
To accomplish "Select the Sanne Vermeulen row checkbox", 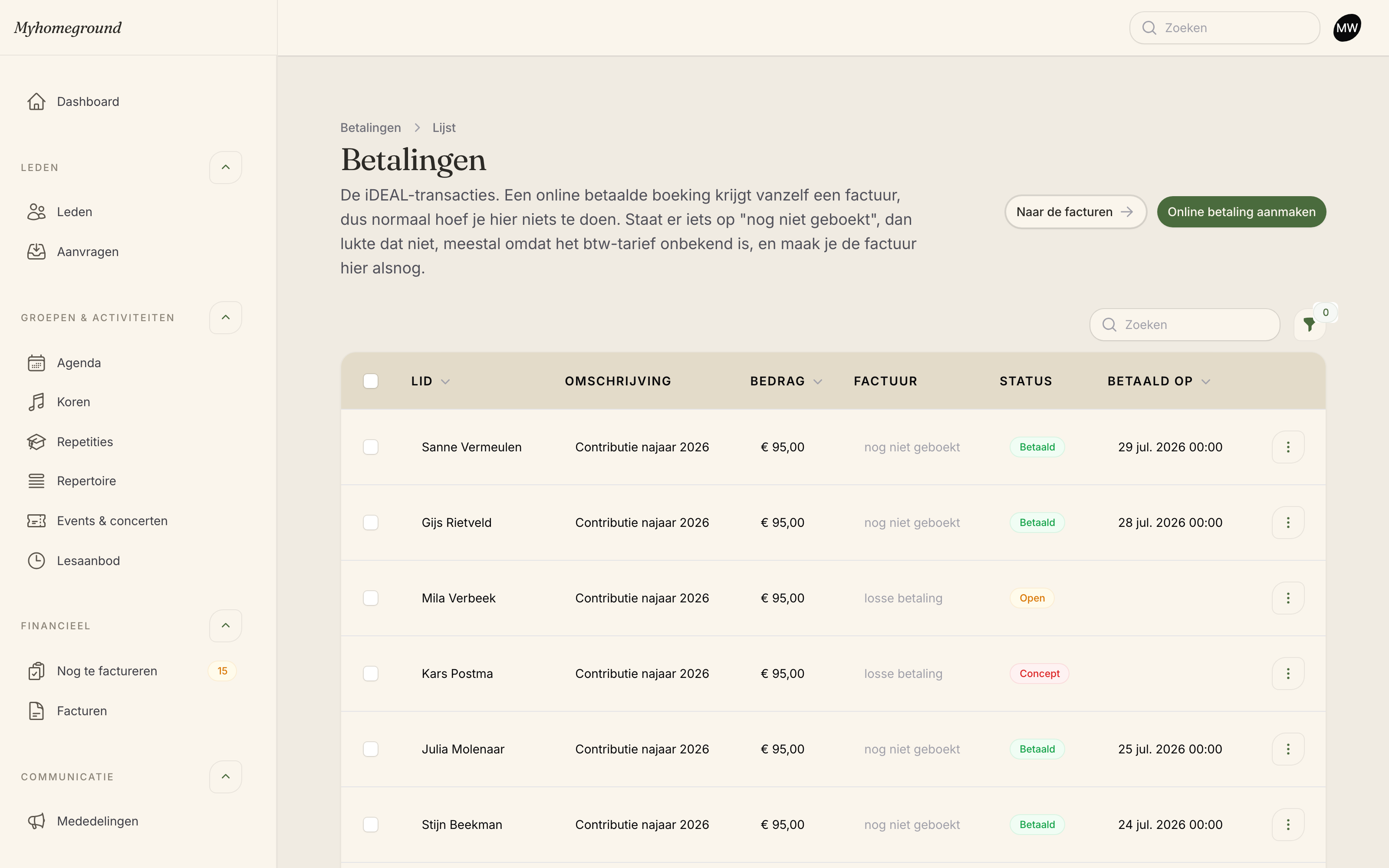I will tap(371, 447).
